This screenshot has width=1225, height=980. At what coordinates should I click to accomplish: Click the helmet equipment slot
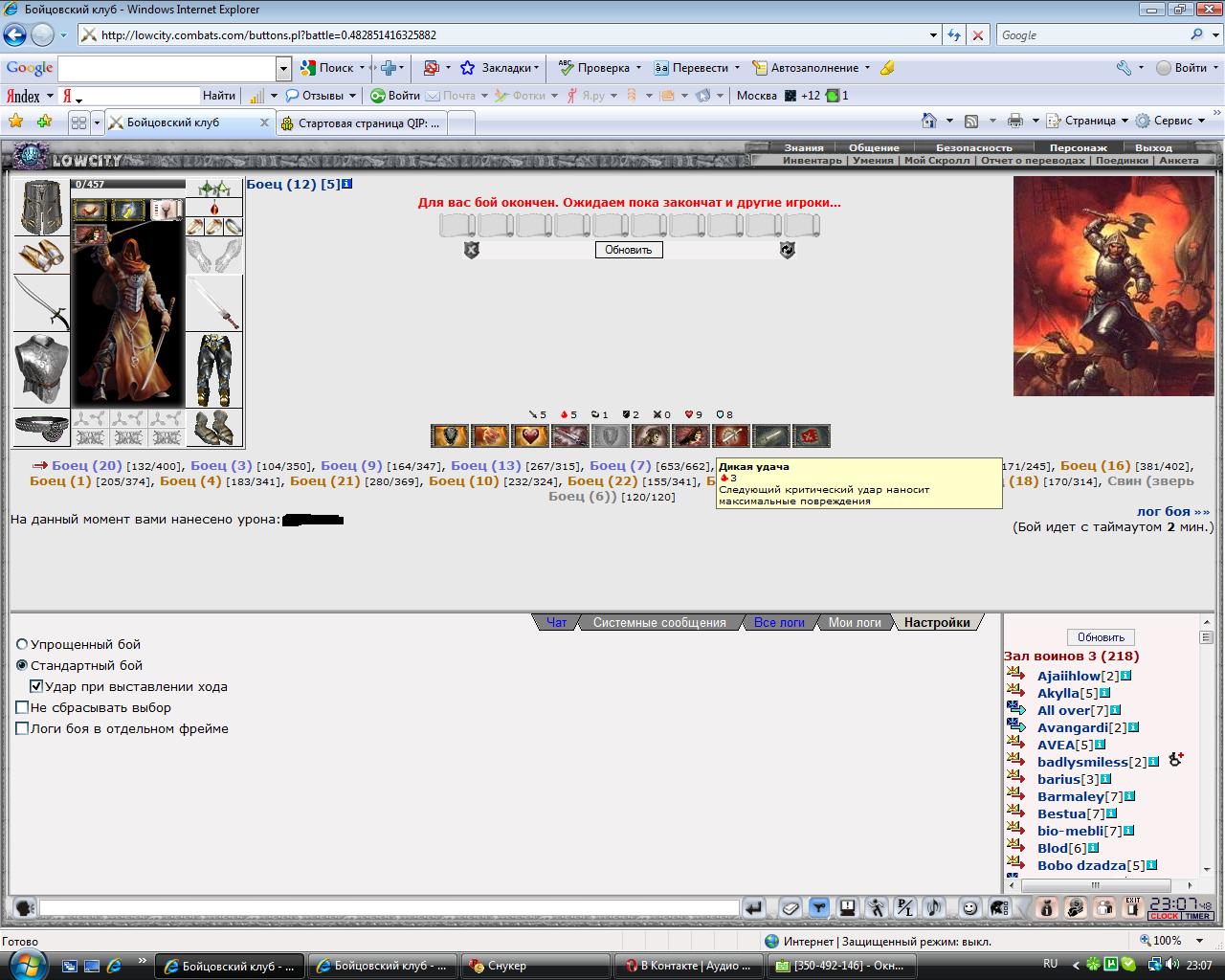coord(41,207)
